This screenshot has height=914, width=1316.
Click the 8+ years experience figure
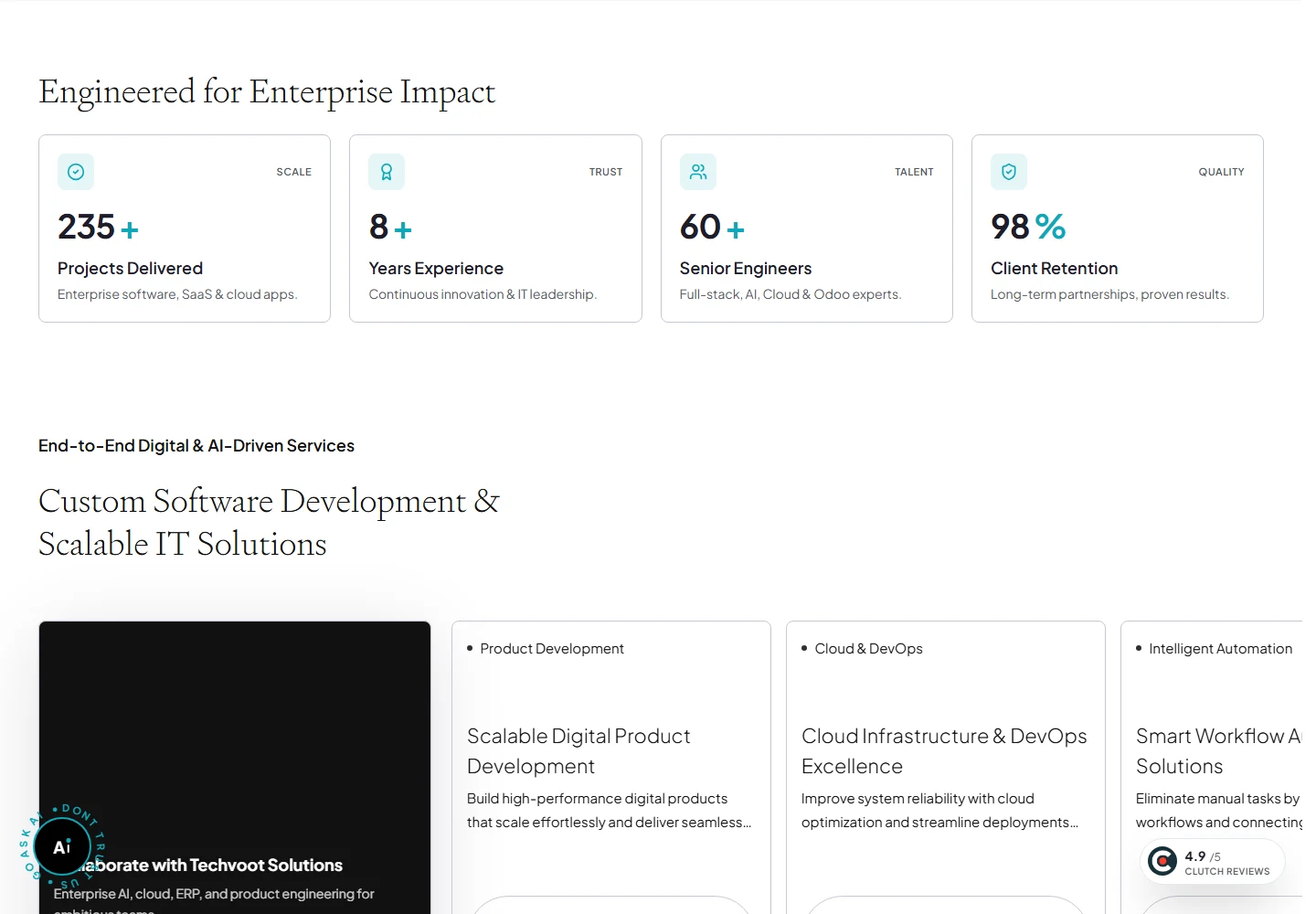(x=390, y=227)
